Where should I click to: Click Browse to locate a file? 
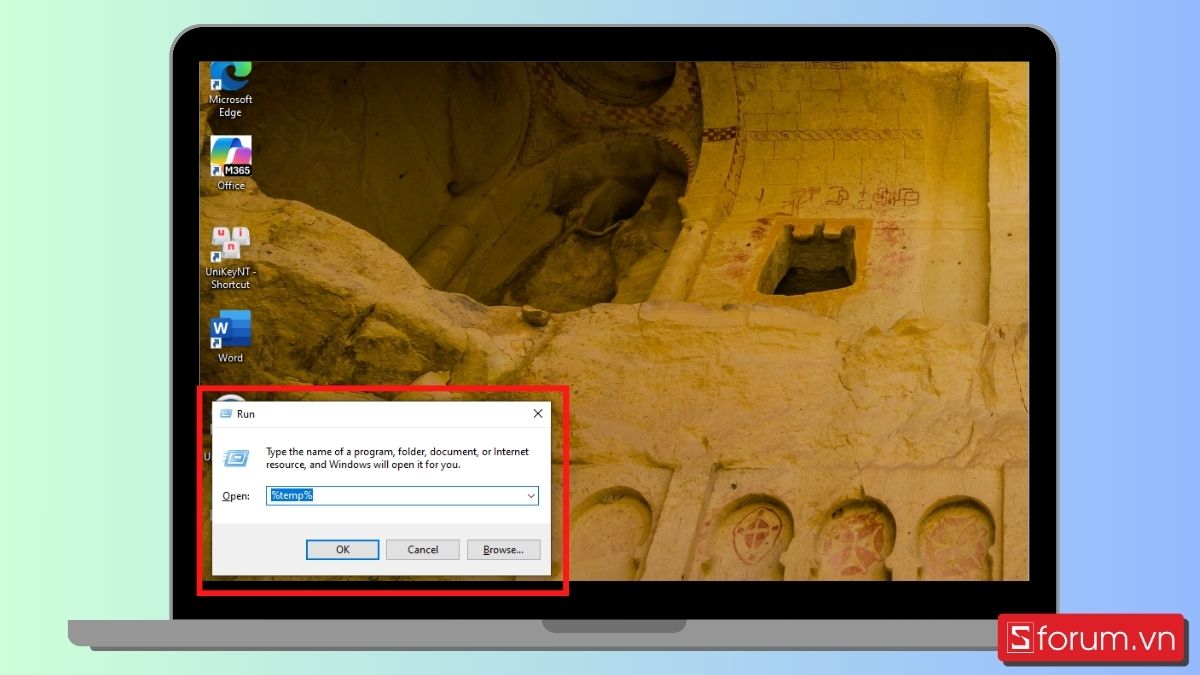(x=503, y=549)
